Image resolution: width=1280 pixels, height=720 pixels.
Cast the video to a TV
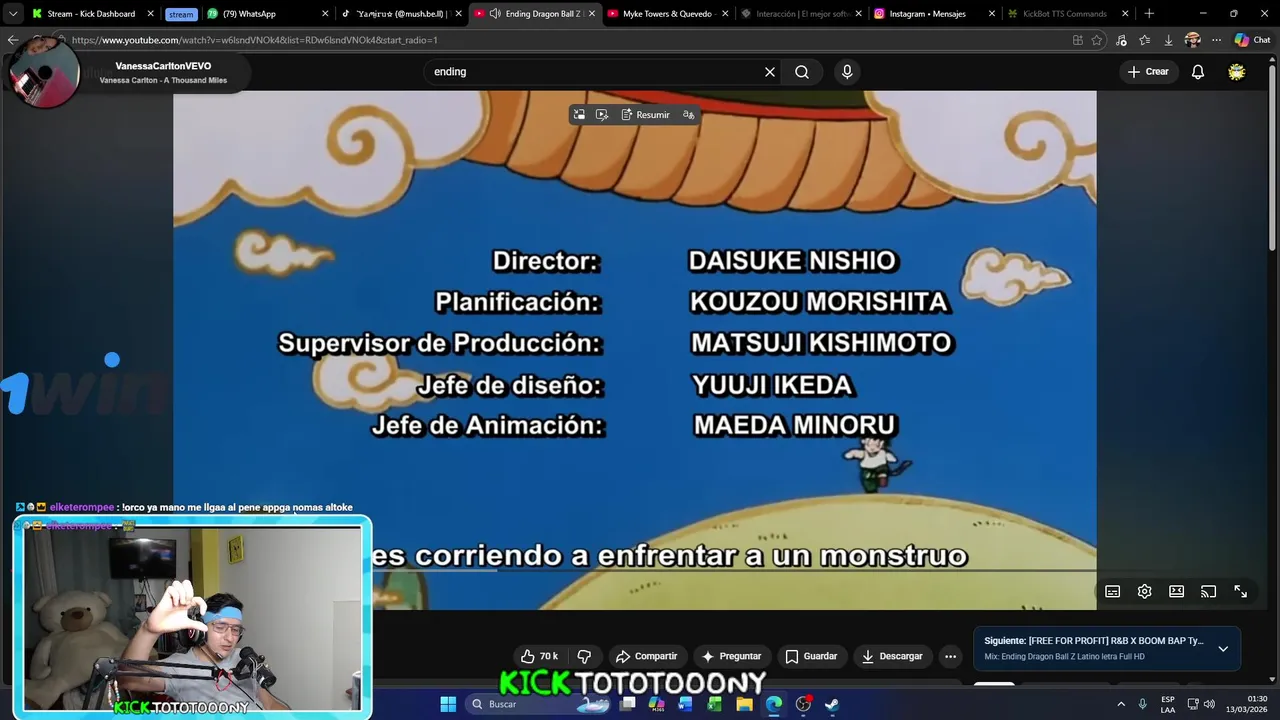coord(1208,591)
